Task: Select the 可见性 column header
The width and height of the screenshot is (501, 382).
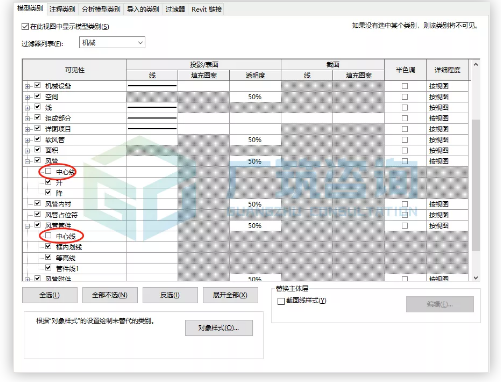Action: [x=74, y=70]
